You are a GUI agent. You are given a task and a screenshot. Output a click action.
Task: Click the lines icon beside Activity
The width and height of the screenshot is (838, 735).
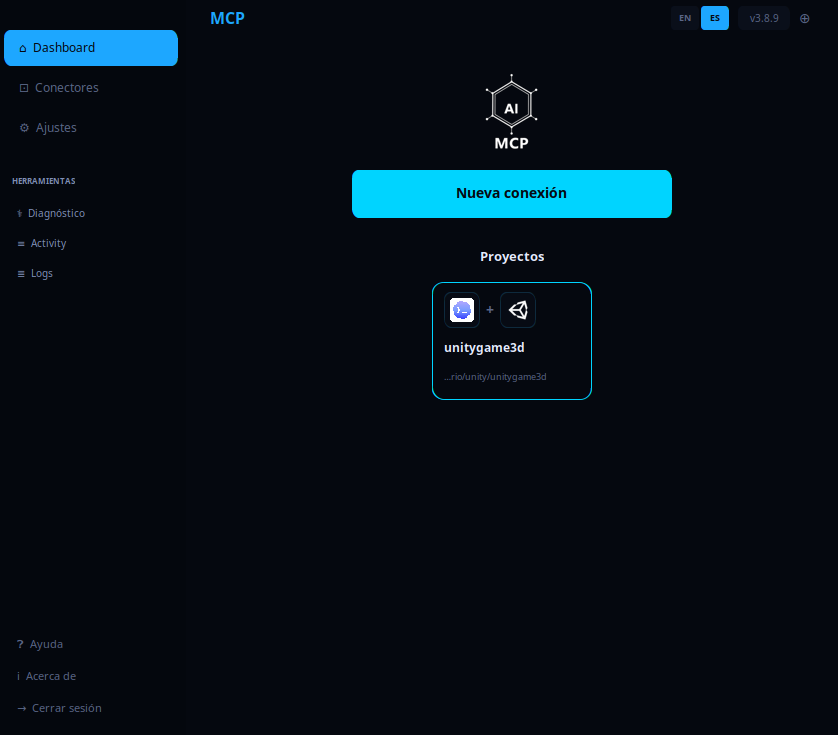pos(21,244)
